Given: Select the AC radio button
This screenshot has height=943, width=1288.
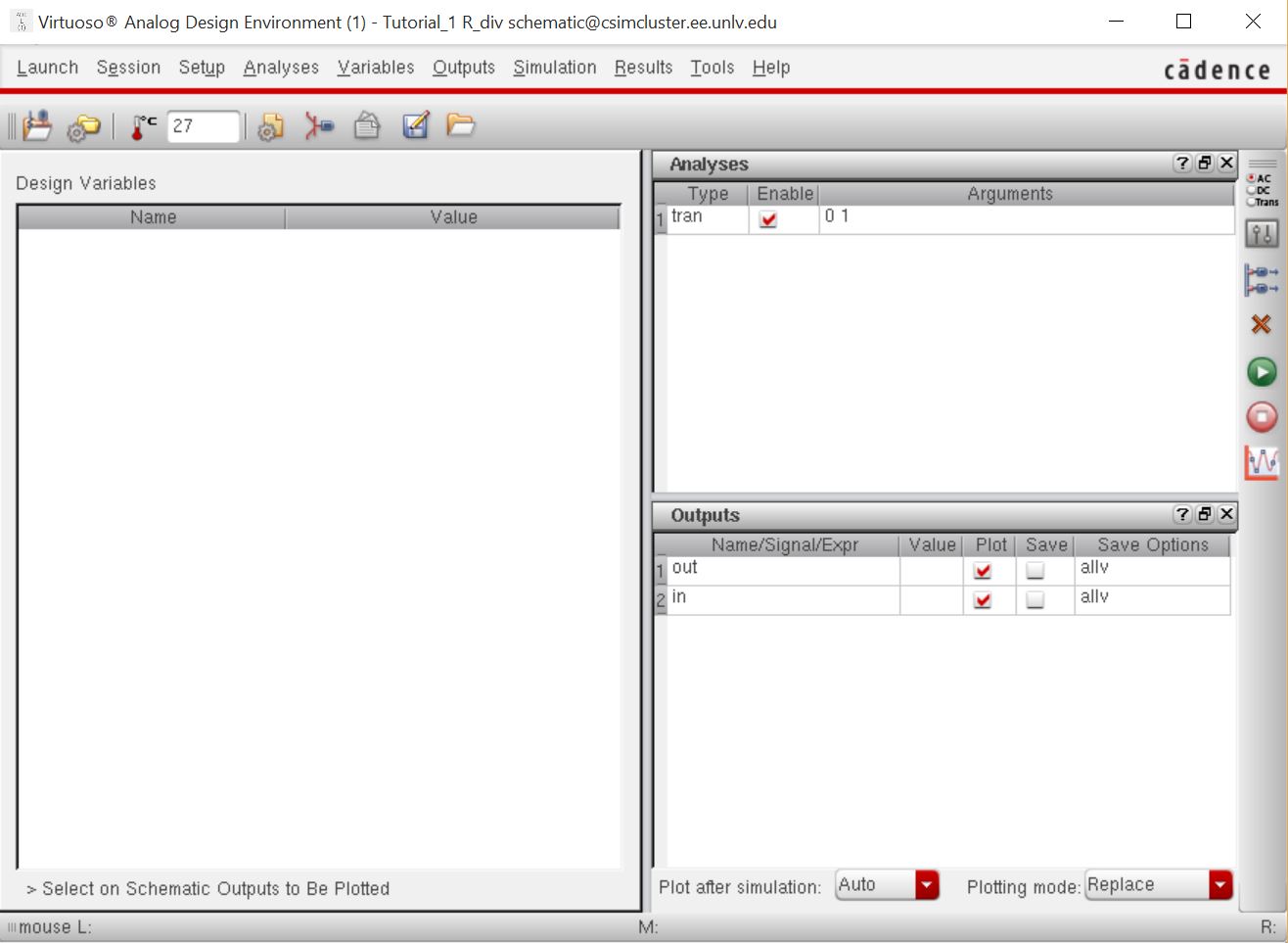Looking at the screenshot, I should pyautogui.click(x=1252, y=178).
